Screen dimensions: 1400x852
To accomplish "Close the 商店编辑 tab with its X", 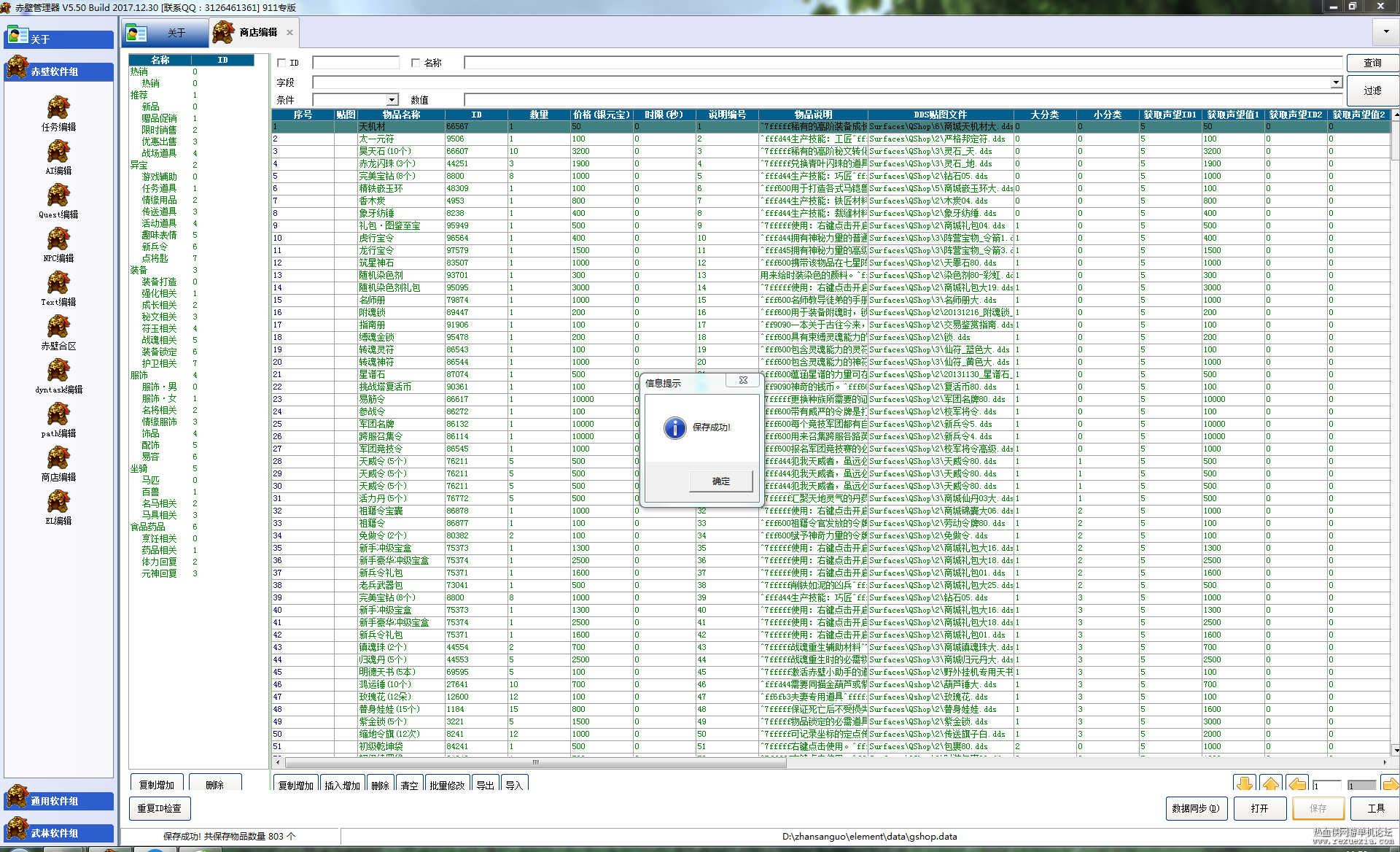I will (x=289, y=32).
